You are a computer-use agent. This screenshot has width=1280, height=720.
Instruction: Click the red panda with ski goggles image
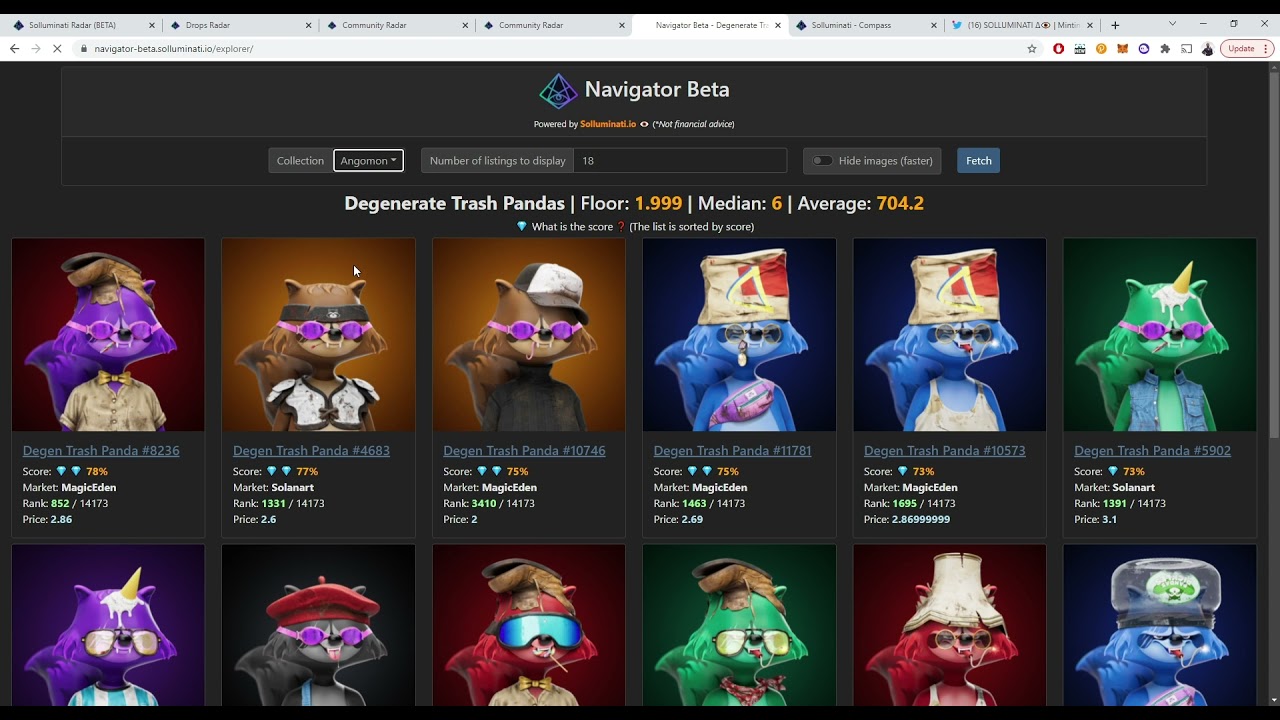pos(529,626)
